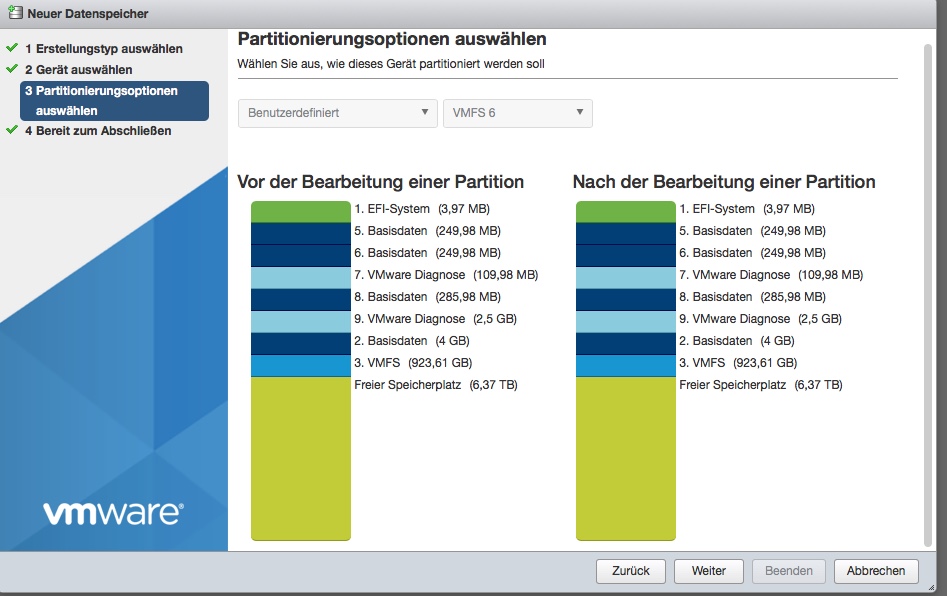Click green checkmark beside Bereit zum Abschließen
Image resolution: width=947 pixels, height=596 pixels.
[x=12, y=130]
